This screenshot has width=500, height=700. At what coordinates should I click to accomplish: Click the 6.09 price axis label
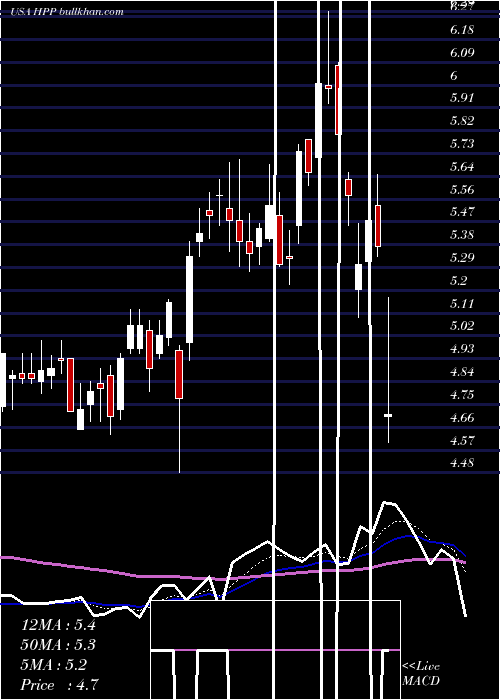[x=462, y=53]
